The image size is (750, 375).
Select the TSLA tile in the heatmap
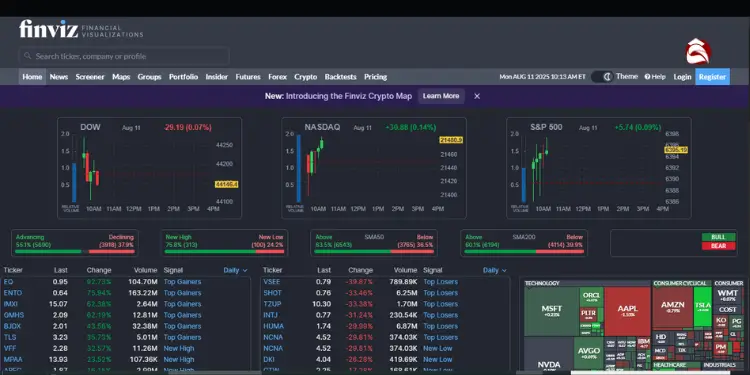[x=703, y=307]
